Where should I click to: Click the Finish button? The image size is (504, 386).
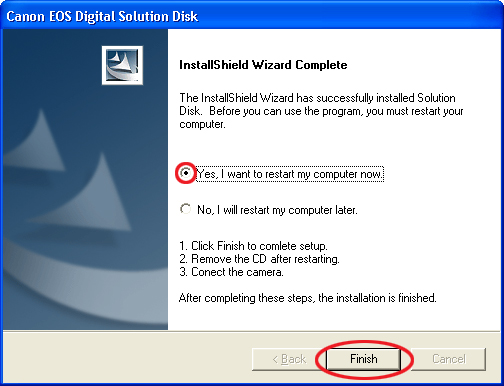coord(363,359)
